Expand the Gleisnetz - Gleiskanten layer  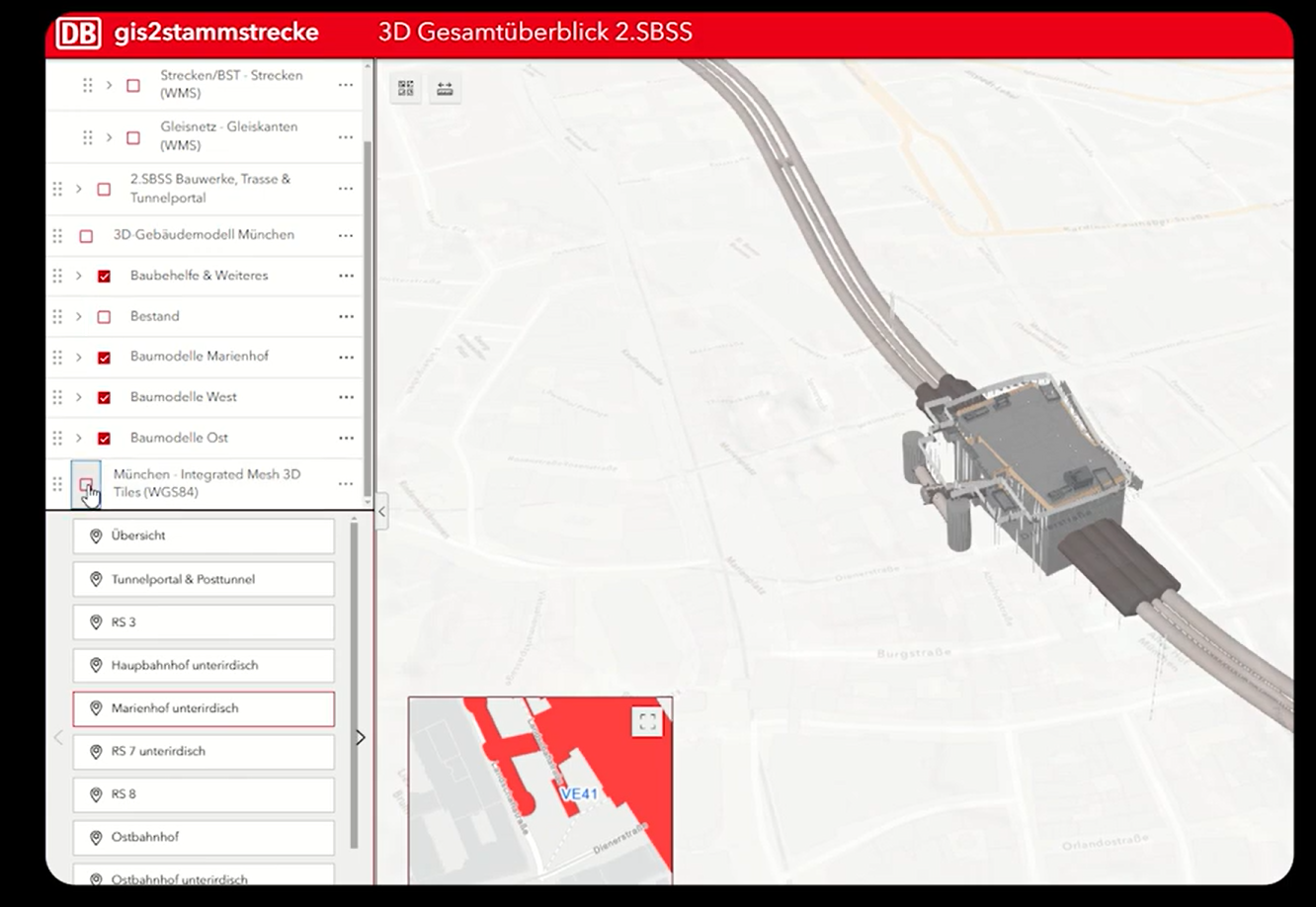point(110,136)
